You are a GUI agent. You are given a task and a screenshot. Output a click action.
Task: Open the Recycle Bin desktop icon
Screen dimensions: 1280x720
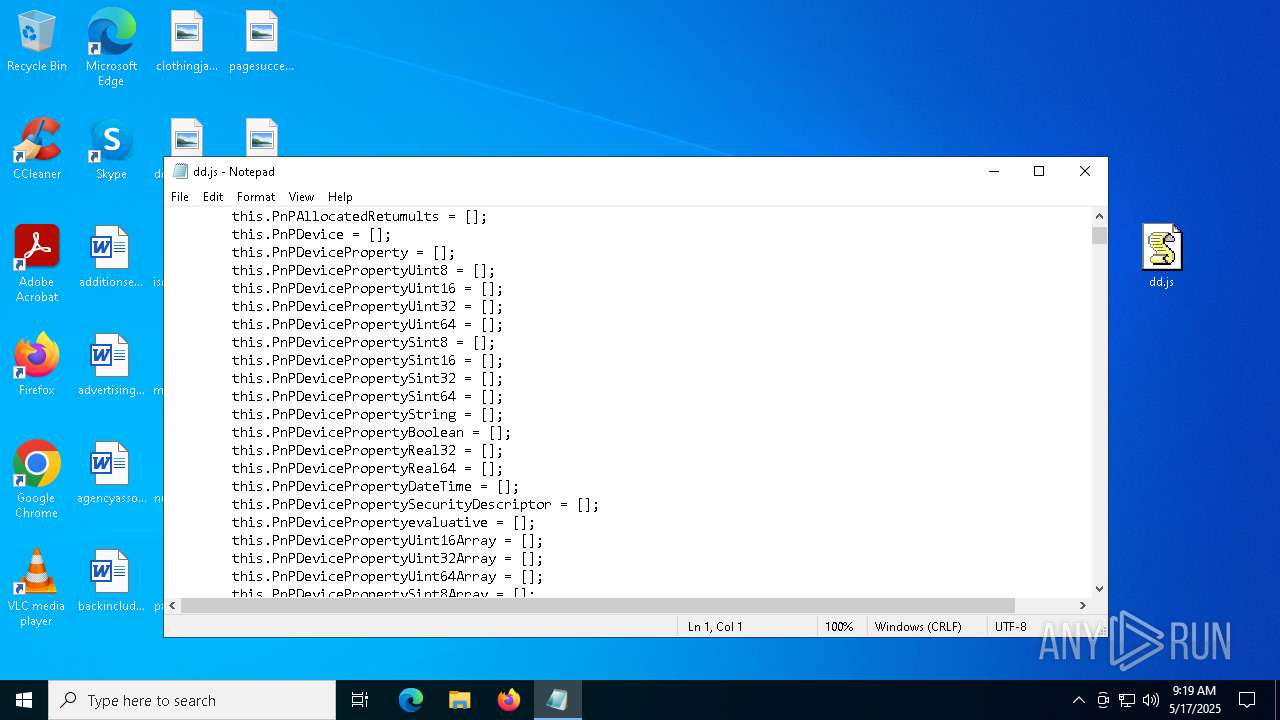tap(37, 42)
